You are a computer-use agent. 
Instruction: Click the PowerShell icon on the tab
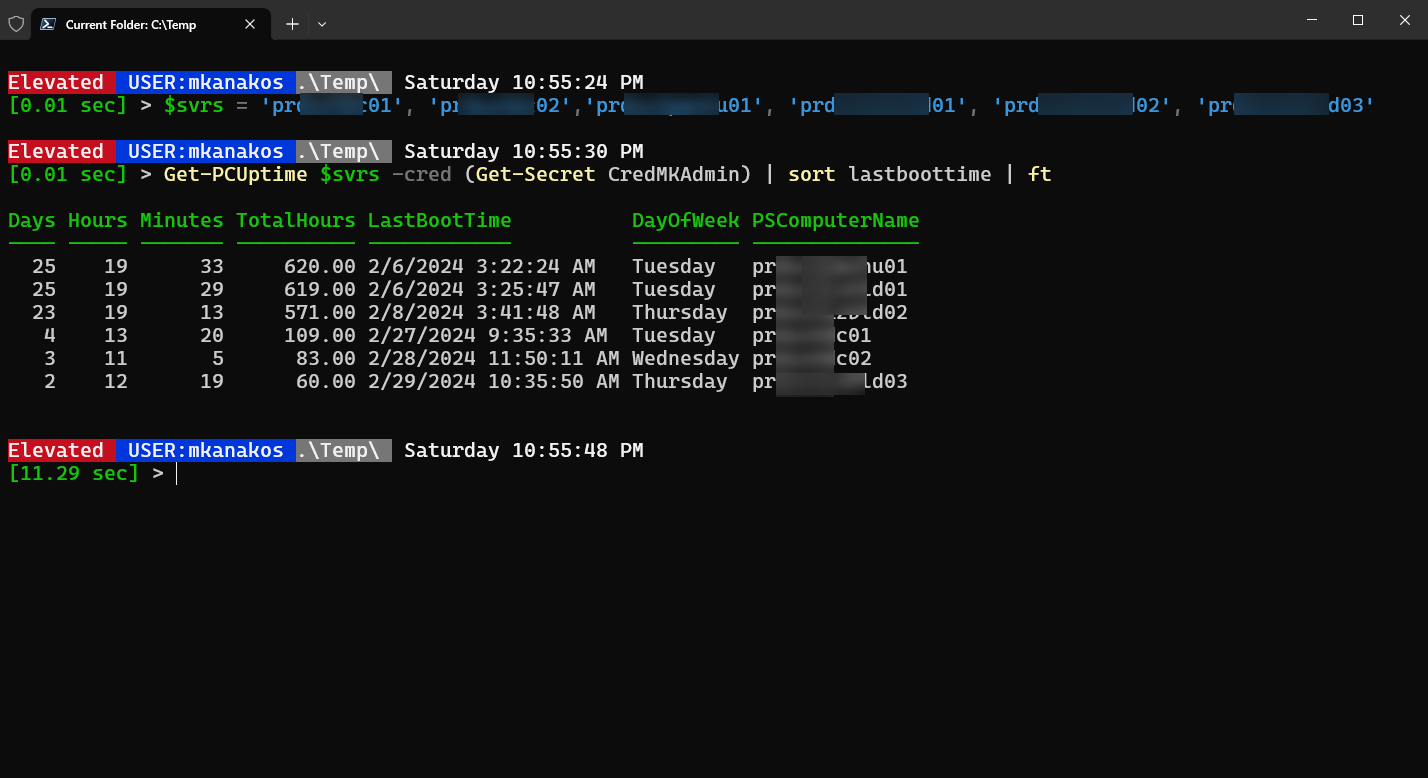[x=47, y=23]
